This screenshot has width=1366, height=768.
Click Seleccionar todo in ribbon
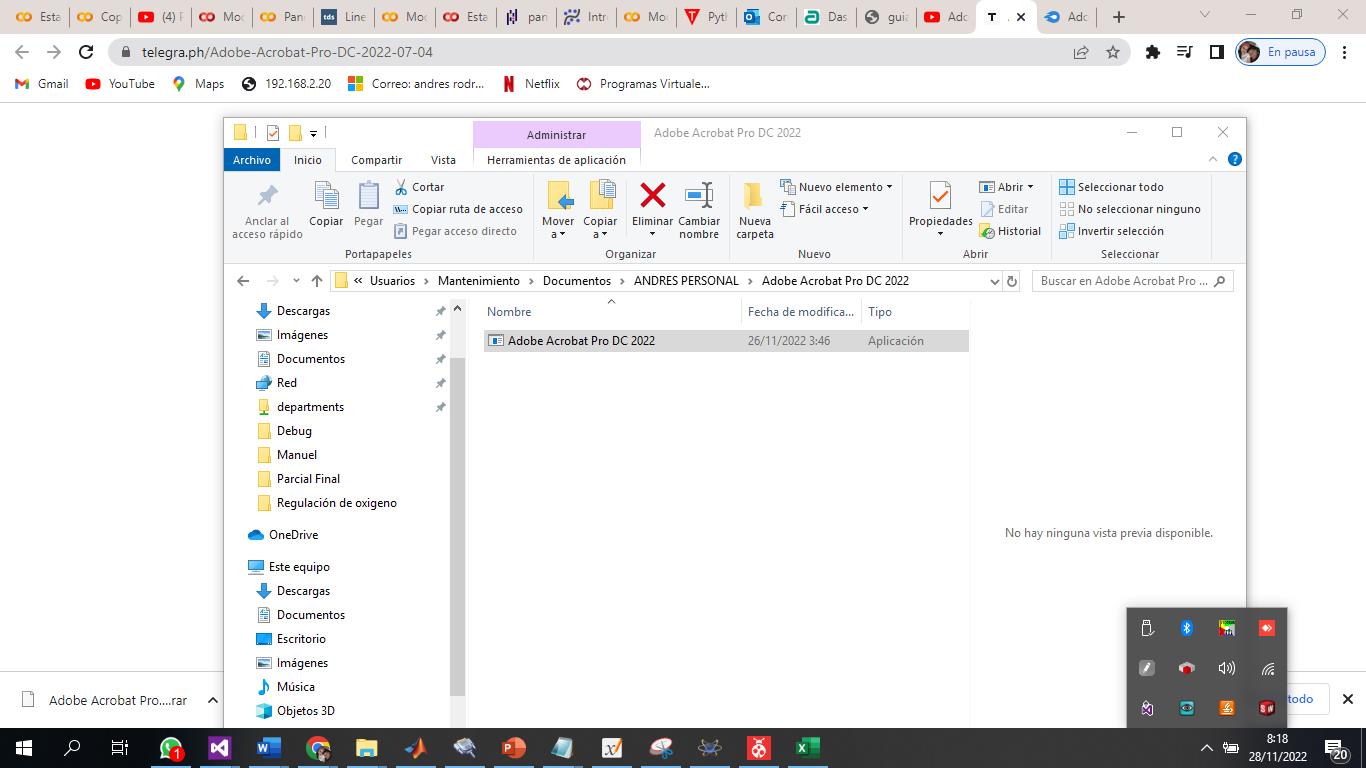click(1120, 187)
